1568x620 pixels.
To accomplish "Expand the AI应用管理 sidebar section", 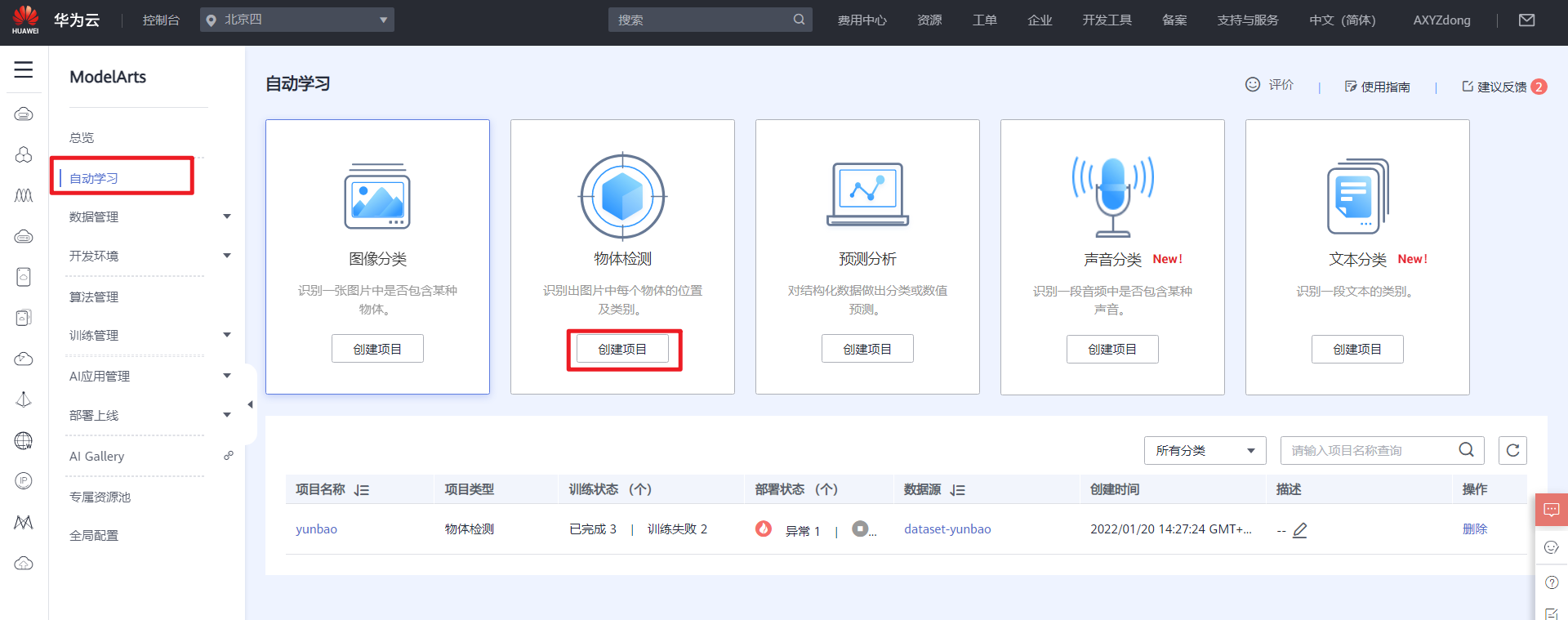I will (x=227, y=376).
